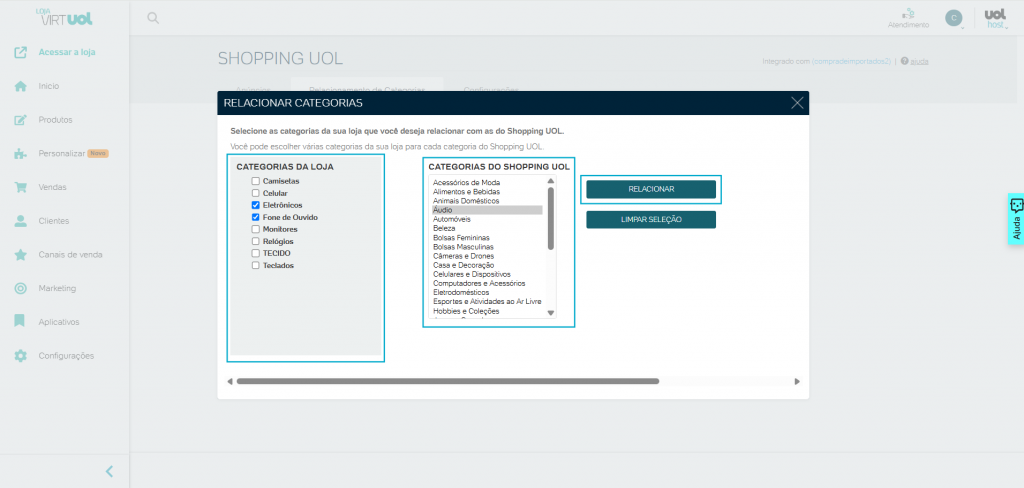Screen dimensions: 1024x488
Task: Click the Configurações gear icon
Action: (21, 356)
